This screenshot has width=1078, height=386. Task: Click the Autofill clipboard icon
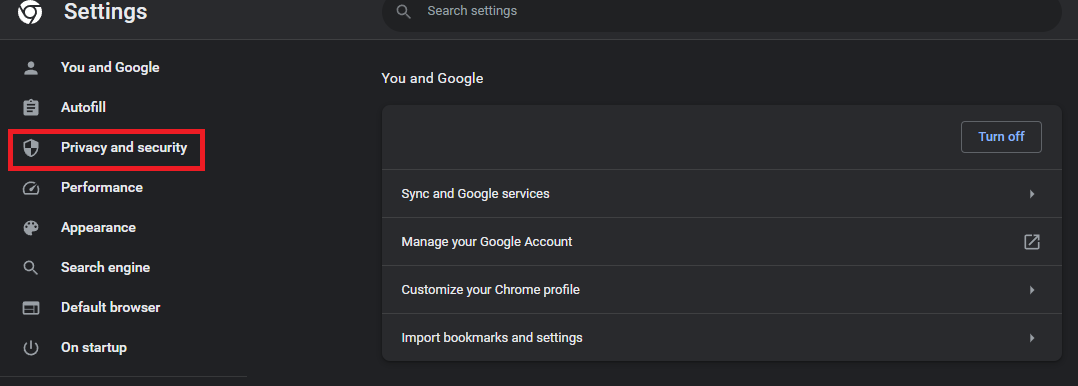[x=31, y=108]
